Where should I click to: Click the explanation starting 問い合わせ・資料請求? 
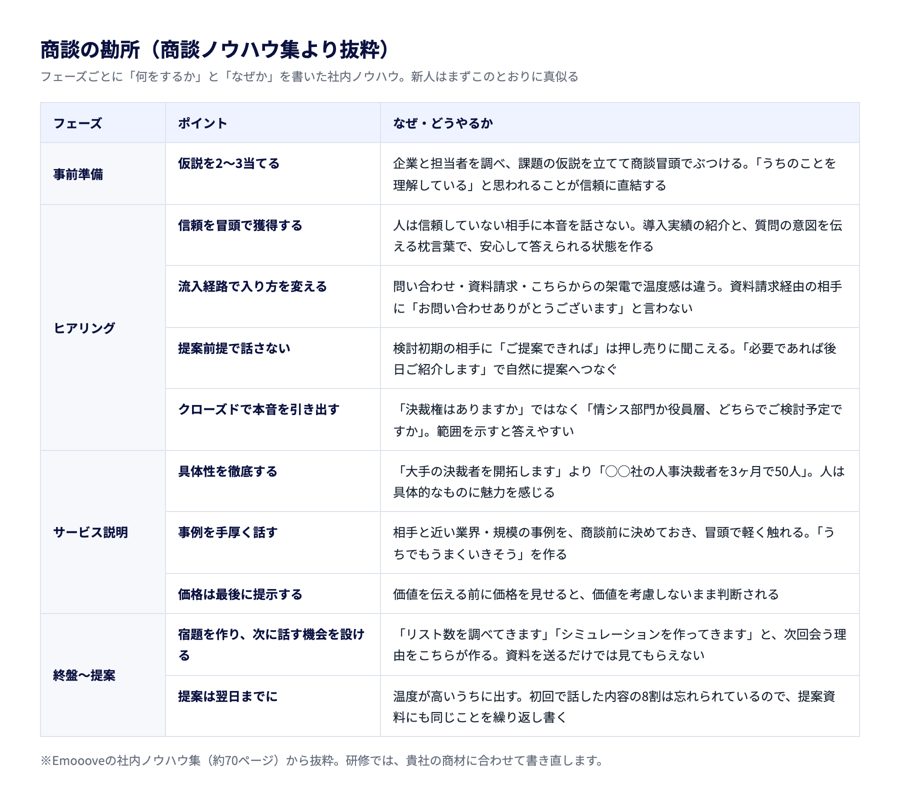tap(618, 297)
